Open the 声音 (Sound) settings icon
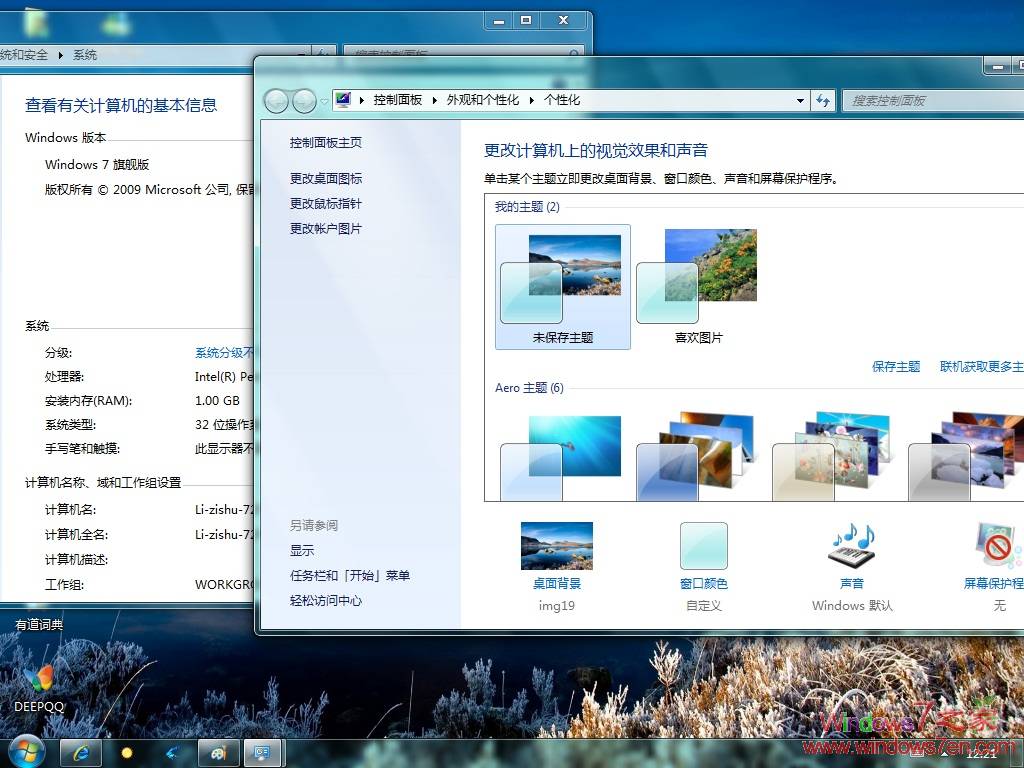1024x768 pixels. point(850,546)
